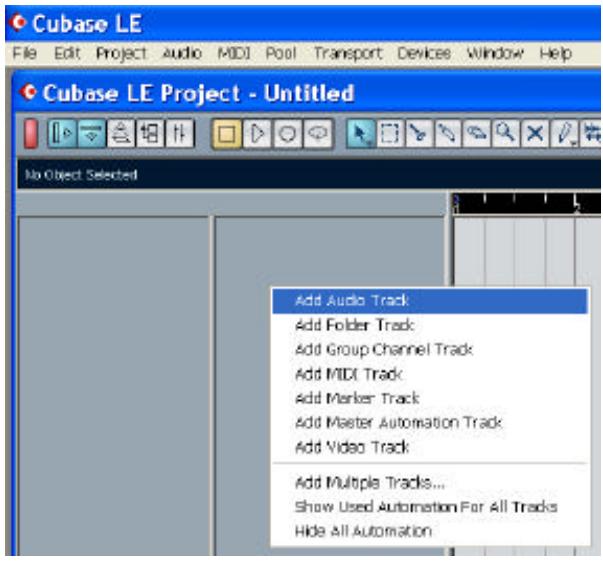Choose Add Marker Track

(x=430, y=398)
